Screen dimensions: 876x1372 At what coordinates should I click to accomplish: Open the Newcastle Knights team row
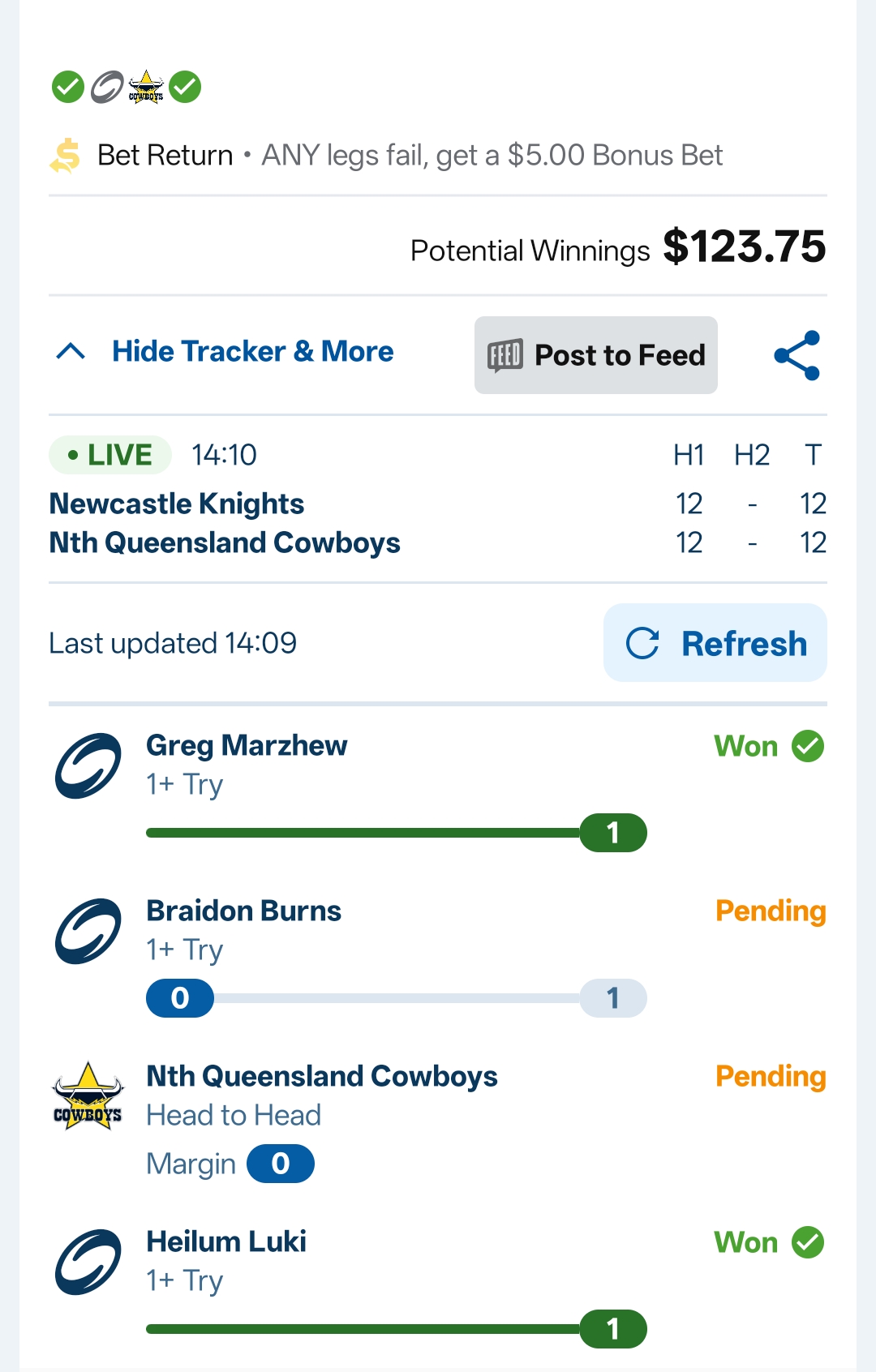tap(177, 504)
